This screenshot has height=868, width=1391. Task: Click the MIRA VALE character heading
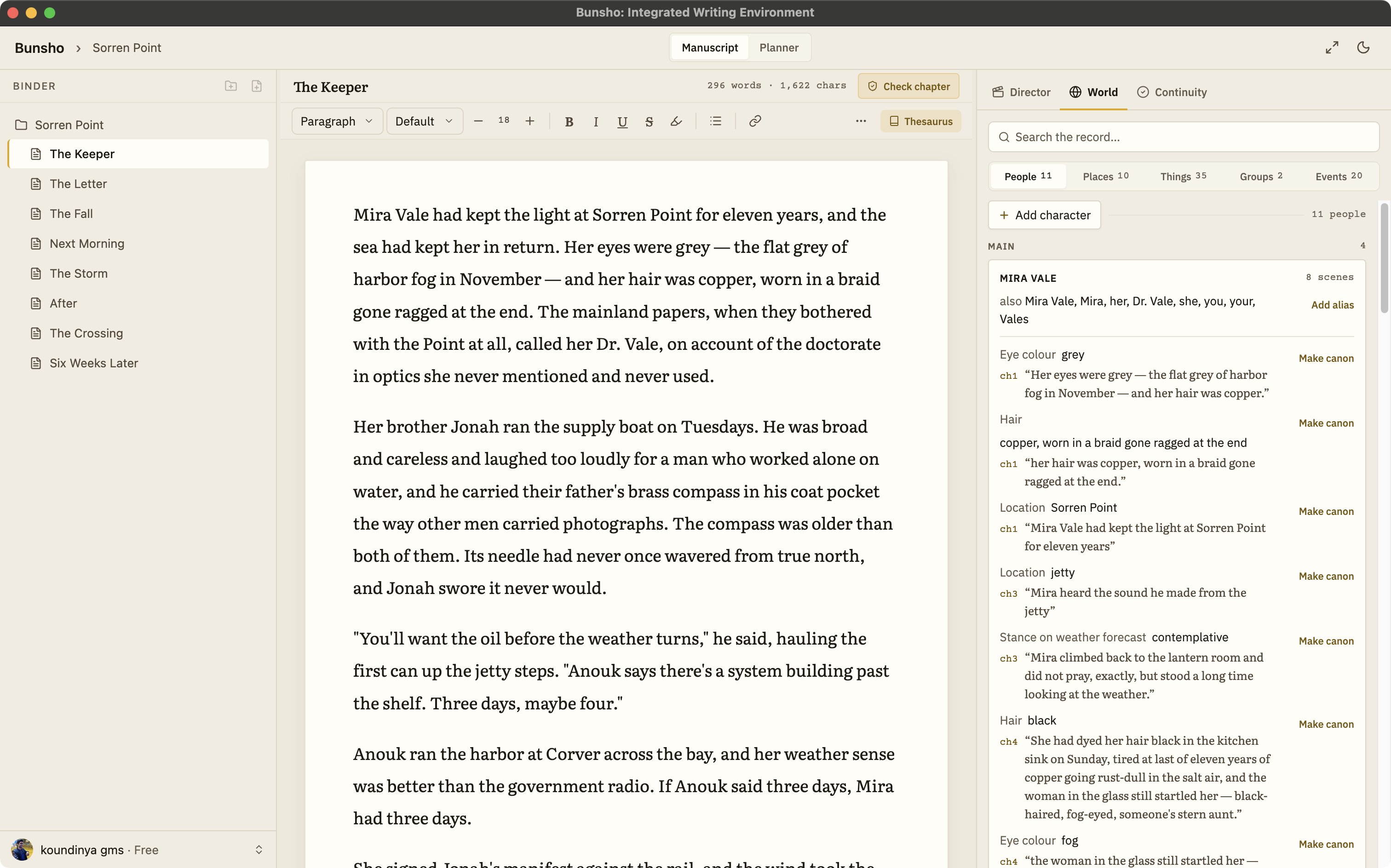[1028, 279]
